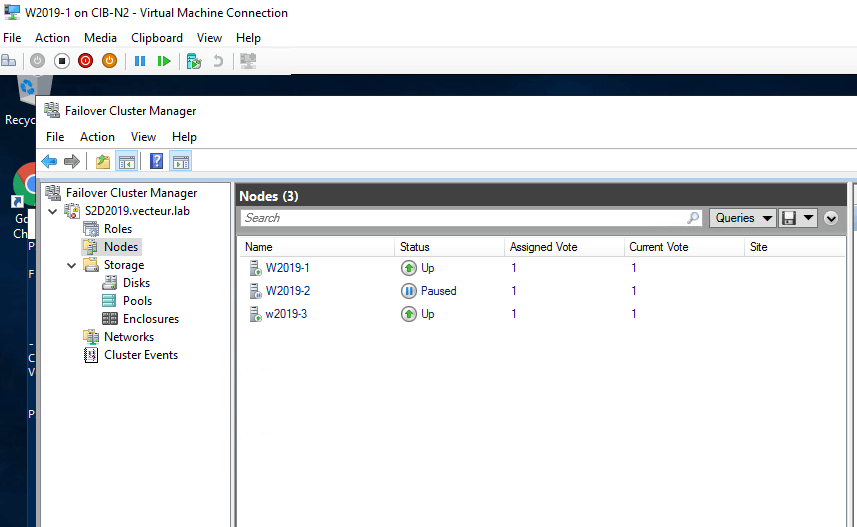
Task: Click the green Start/Resume VM icon
Action: 164,61
